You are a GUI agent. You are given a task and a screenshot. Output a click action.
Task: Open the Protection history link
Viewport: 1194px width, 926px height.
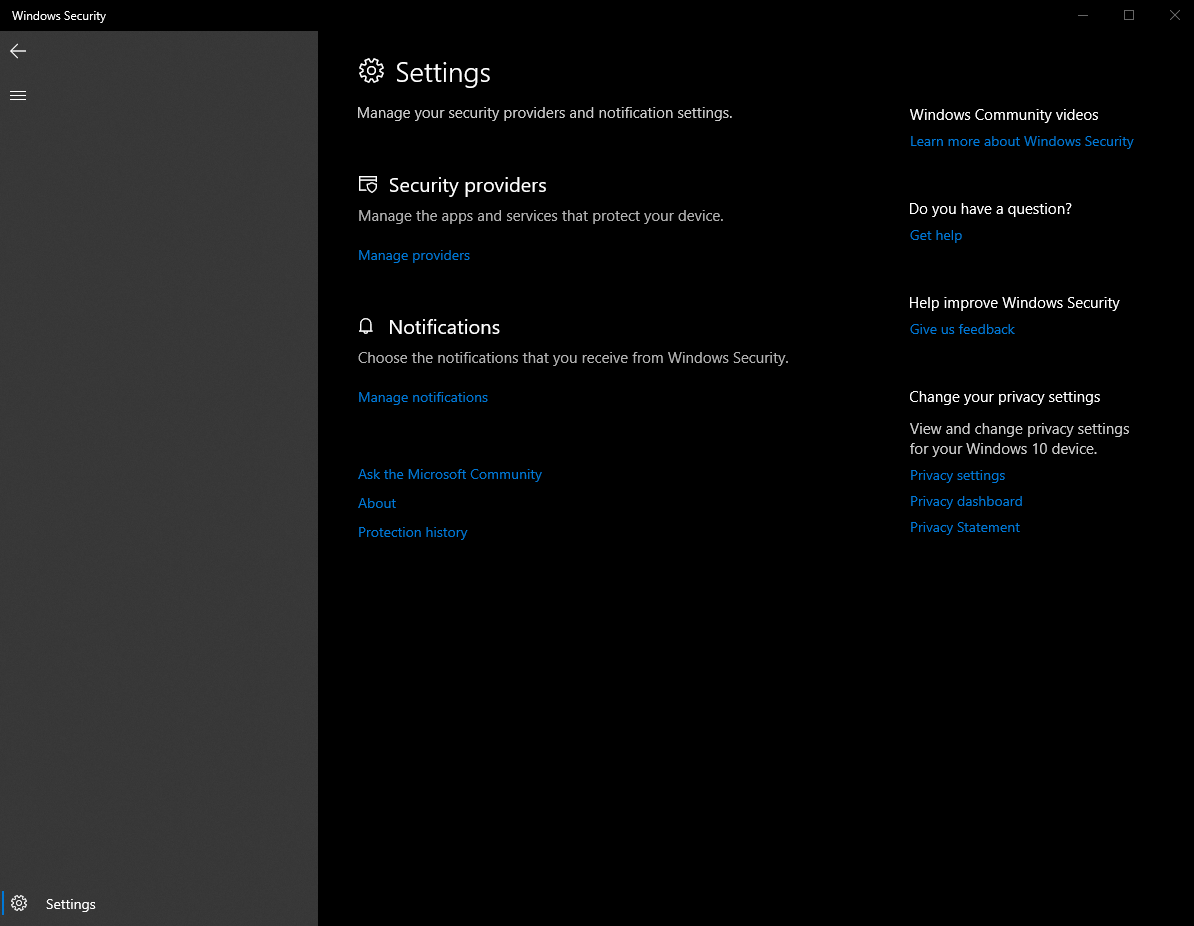412,532
